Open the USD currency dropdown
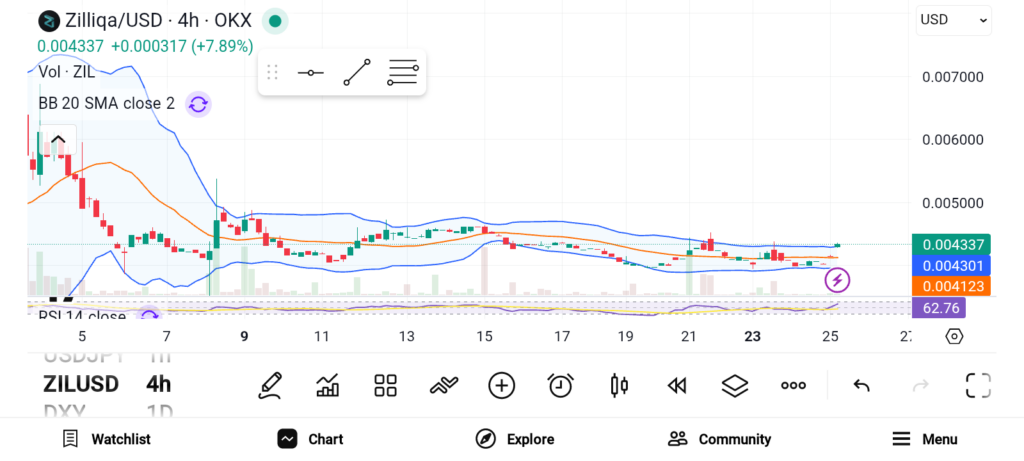Viewport: 1024px width, 461px height. coord(953,20)
